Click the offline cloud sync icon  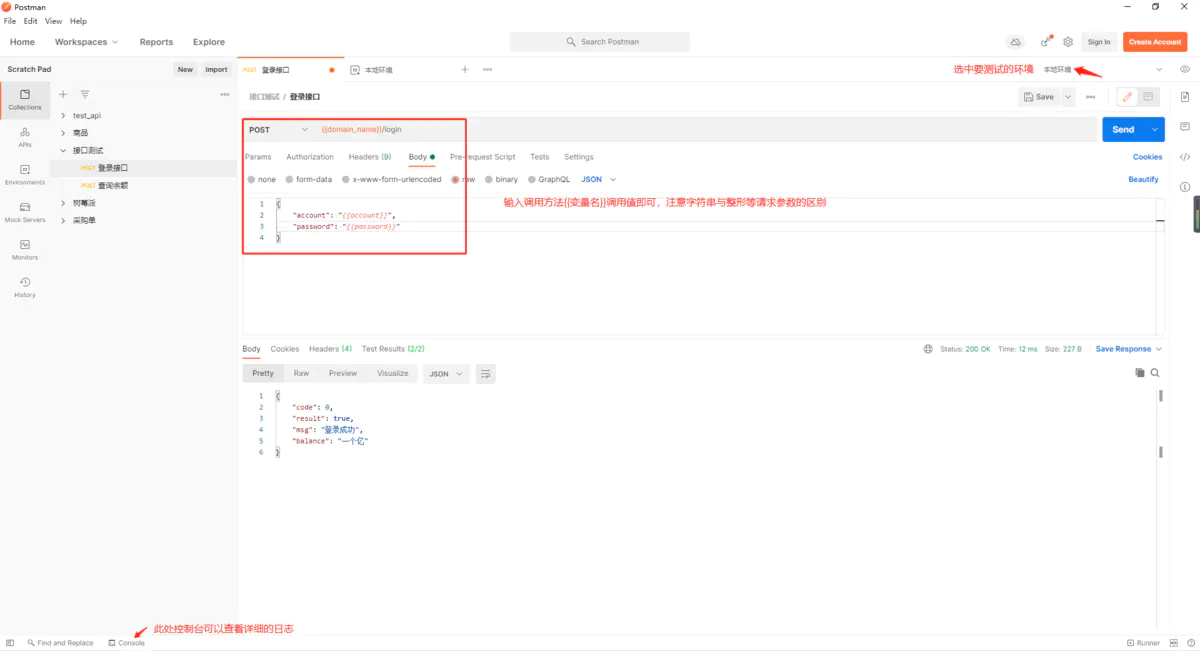point(1015,42)
